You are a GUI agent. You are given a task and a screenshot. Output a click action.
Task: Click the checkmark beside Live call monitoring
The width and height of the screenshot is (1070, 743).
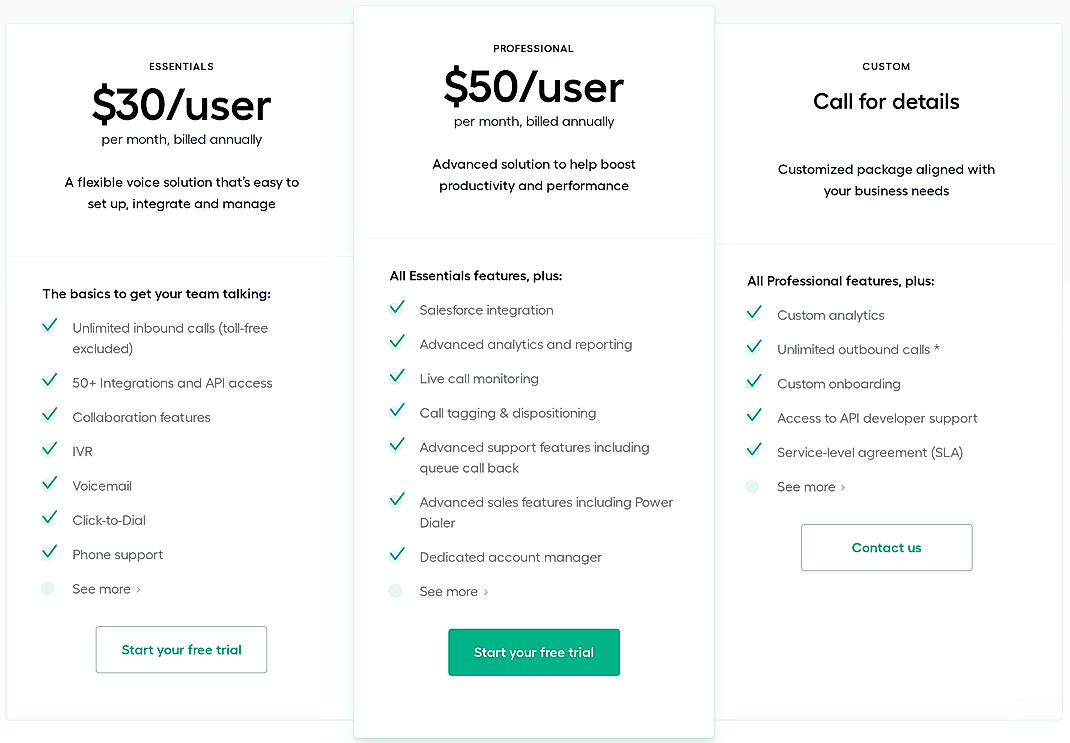(397, 377)
